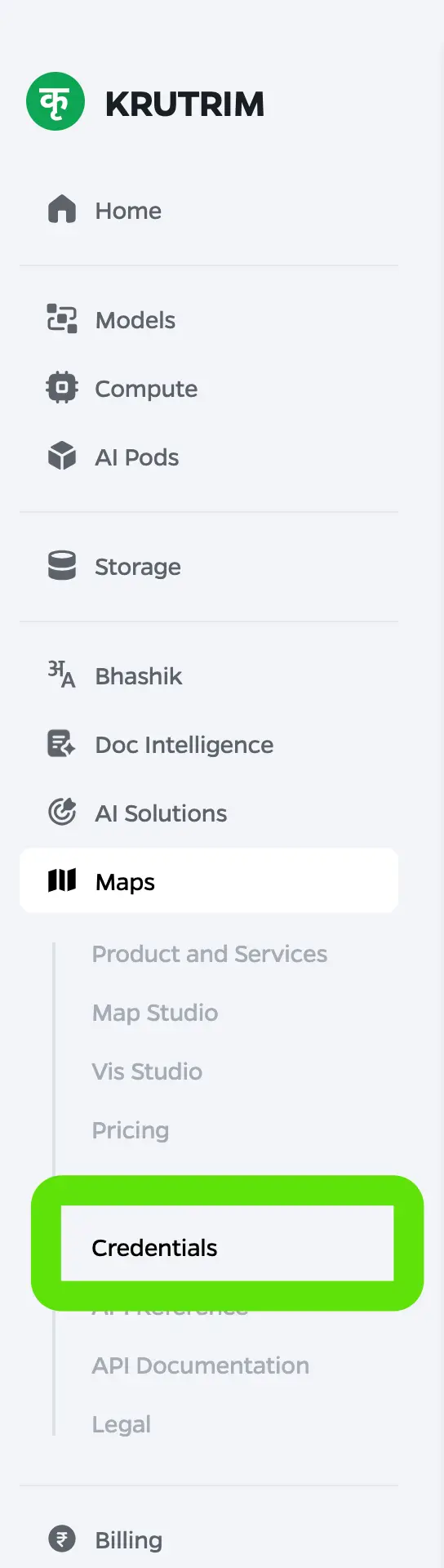Open Product and Services submenu item
This screenshot has height=1568, width=444.
click(x=210, y=954)
